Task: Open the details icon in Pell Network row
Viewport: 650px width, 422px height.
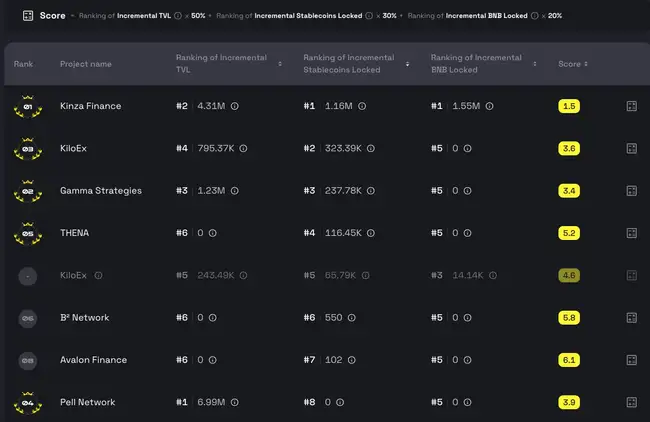Action: [x=631, y=402]
